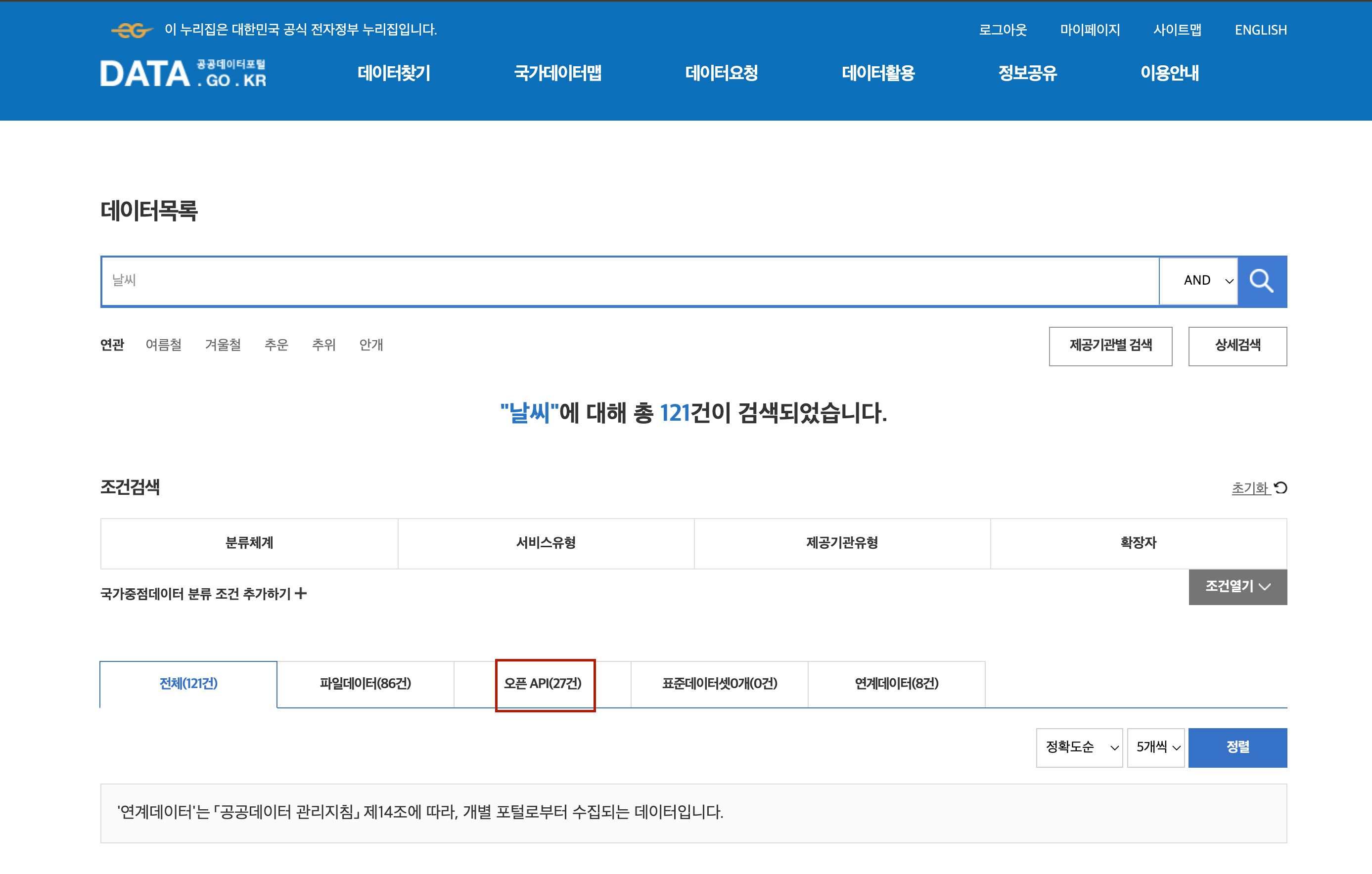Screen dimensions: 1372x874
Task: Switch to the ENGLISH site version
Action: [x=1260, y=30]
